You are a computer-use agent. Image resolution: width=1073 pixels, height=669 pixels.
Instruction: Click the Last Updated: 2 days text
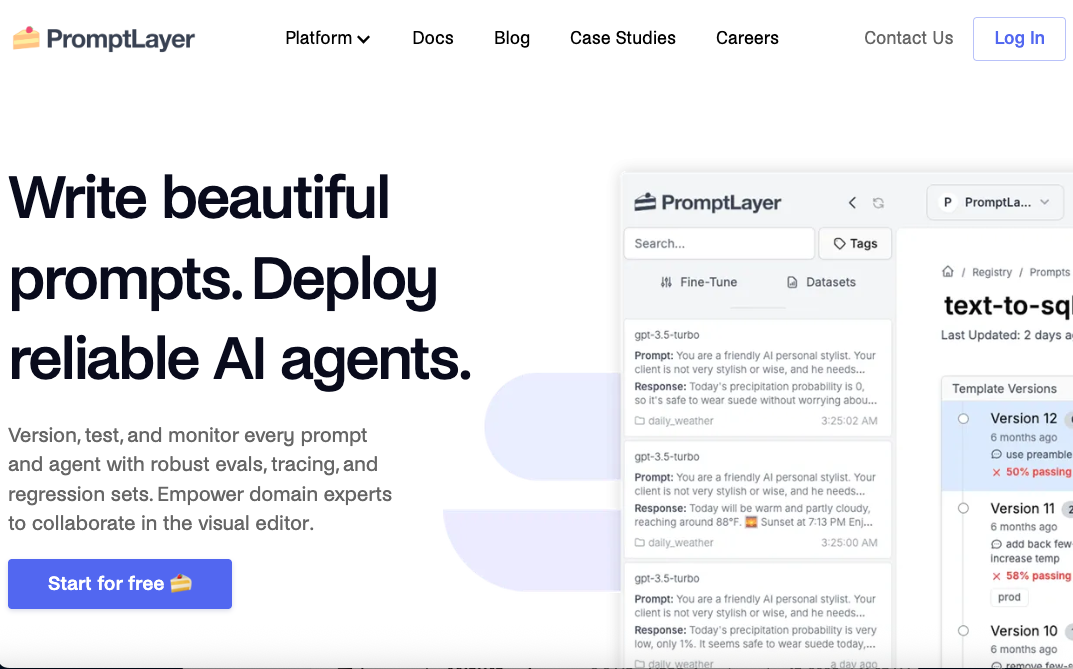tap(1006, 335)
